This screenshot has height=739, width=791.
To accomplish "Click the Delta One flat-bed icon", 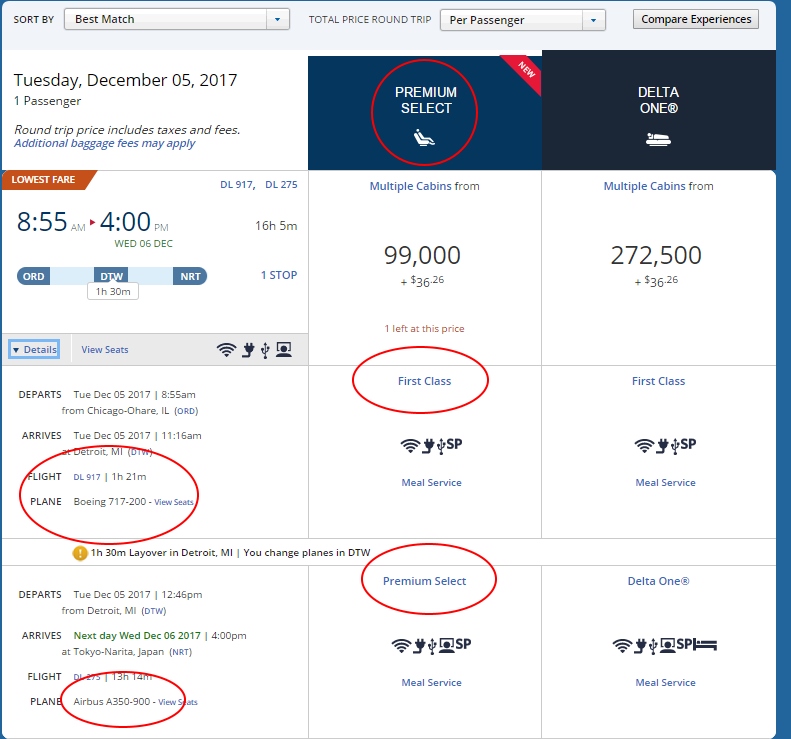I will coord(658,141).
